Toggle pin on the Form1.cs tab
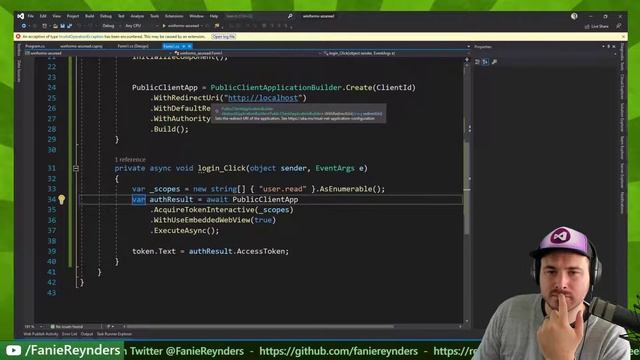 (184, 46)
